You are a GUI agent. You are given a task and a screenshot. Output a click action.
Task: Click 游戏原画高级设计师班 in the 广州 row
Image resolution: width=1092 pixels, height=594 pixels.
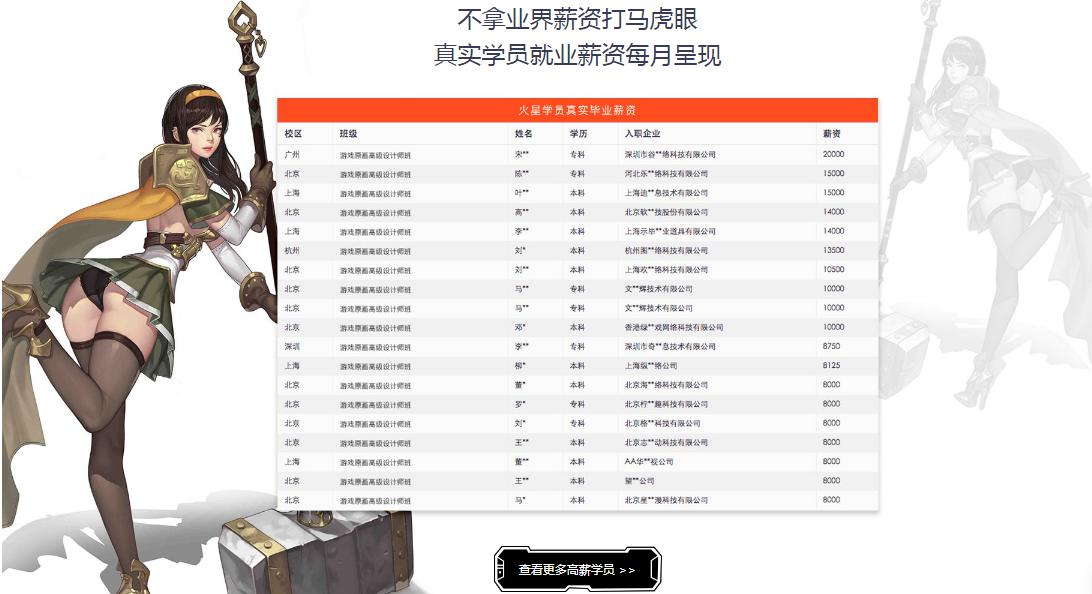[x=375, y=155]
